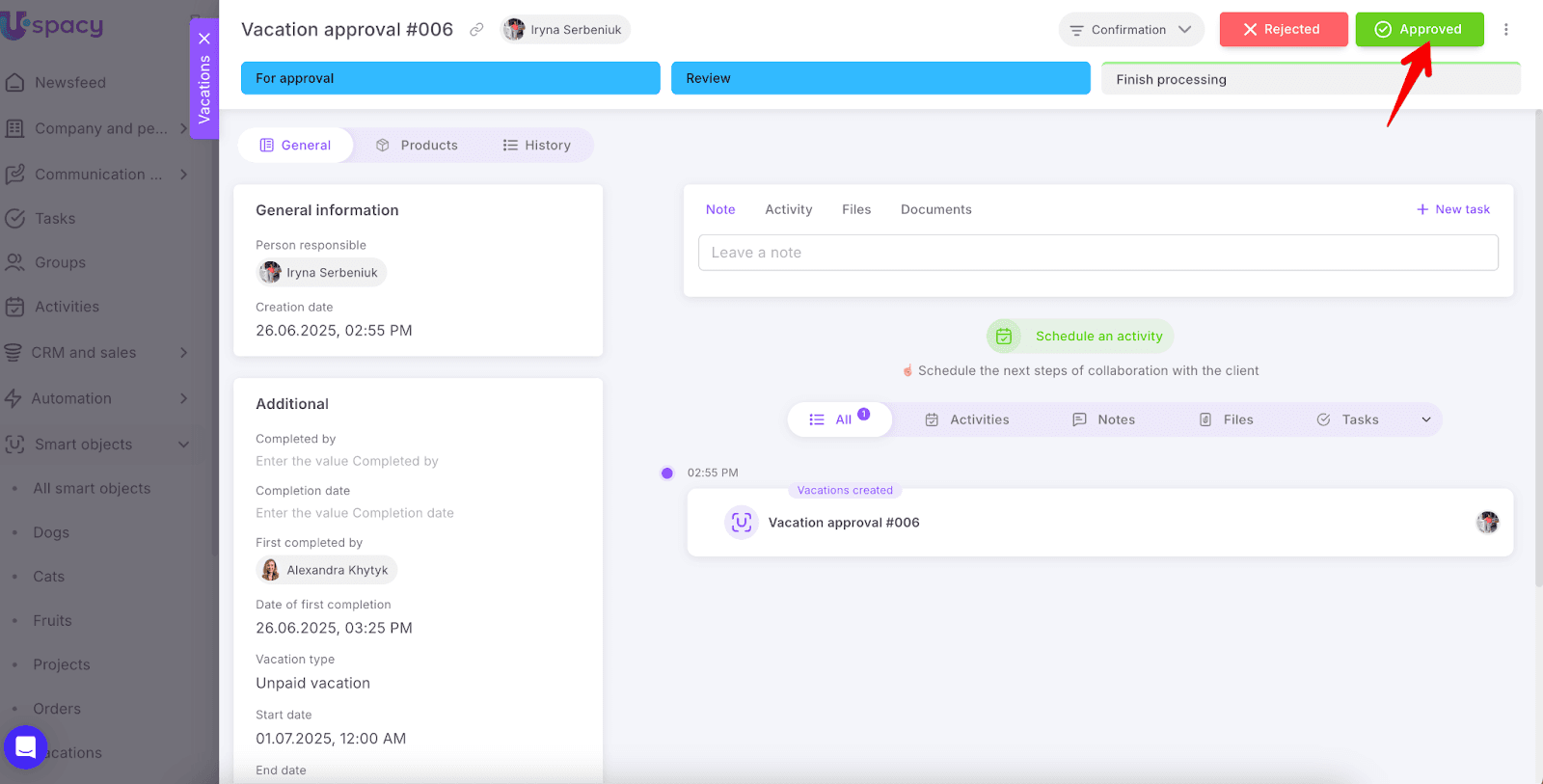Select the Finish processing stage bar
The image size is (1543, 784).
tap(1310, 79)
